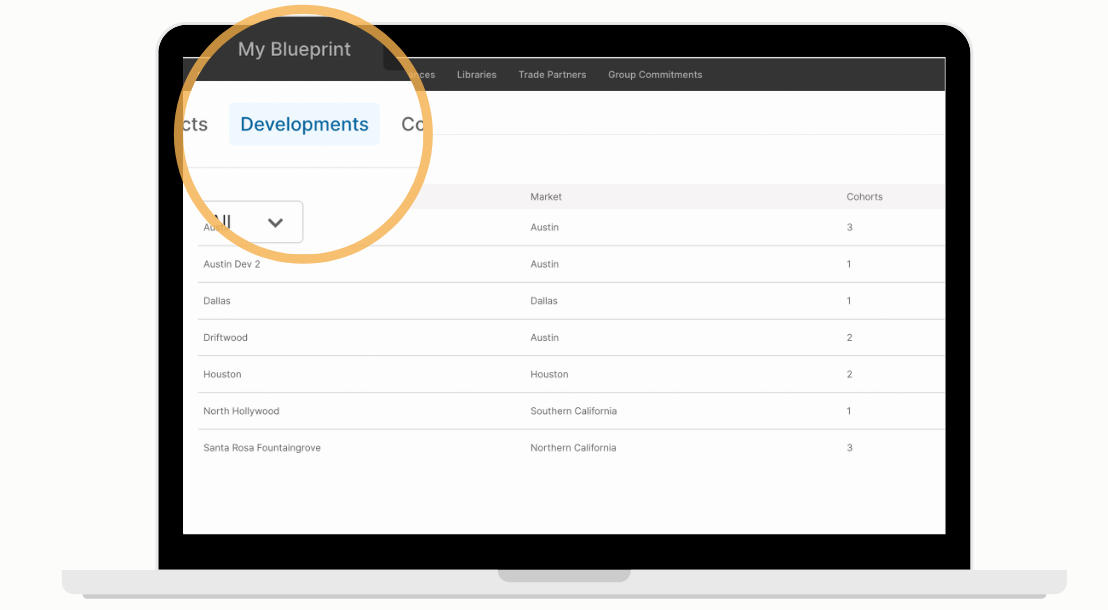Viewport: 1108px width, 610px height.
Task: Click the Houston market cell
Action: coord(549,375)
